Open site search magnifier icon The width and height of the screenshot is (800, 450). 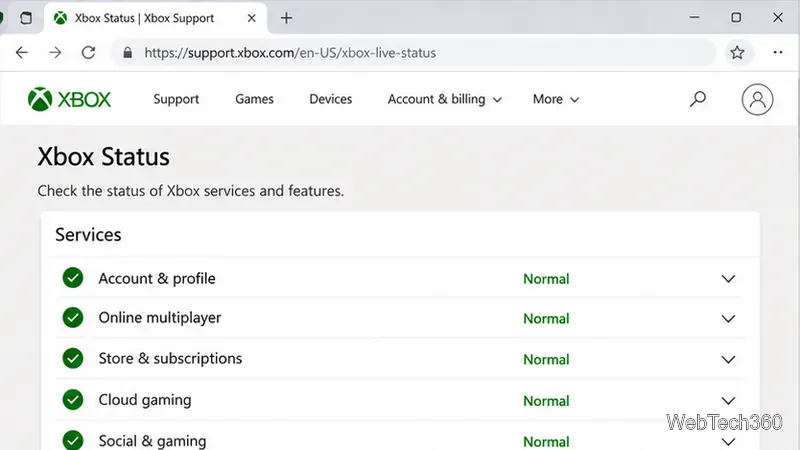697,99
